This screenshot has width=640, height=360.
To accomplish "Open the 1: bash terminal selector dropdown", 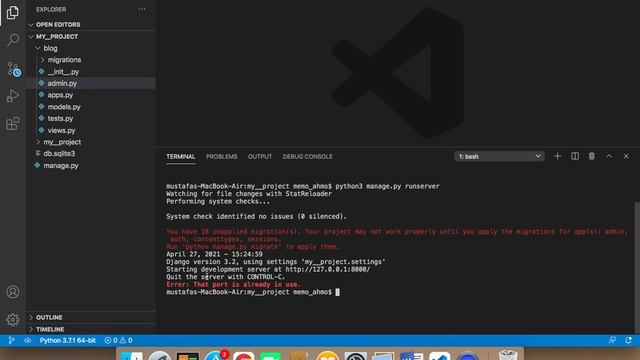I will pos(499,156).
